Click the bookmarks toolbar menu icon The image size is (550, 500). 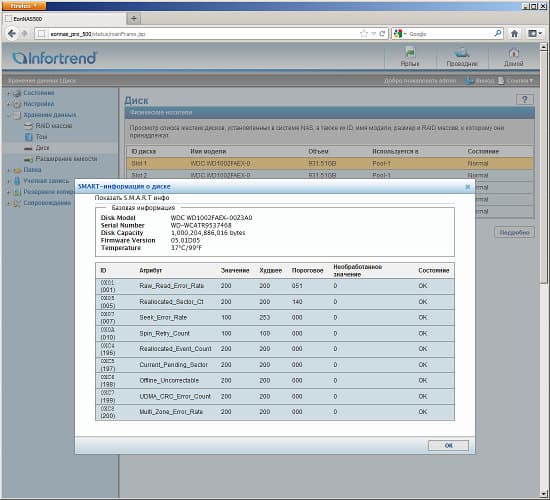coord(535,34)
